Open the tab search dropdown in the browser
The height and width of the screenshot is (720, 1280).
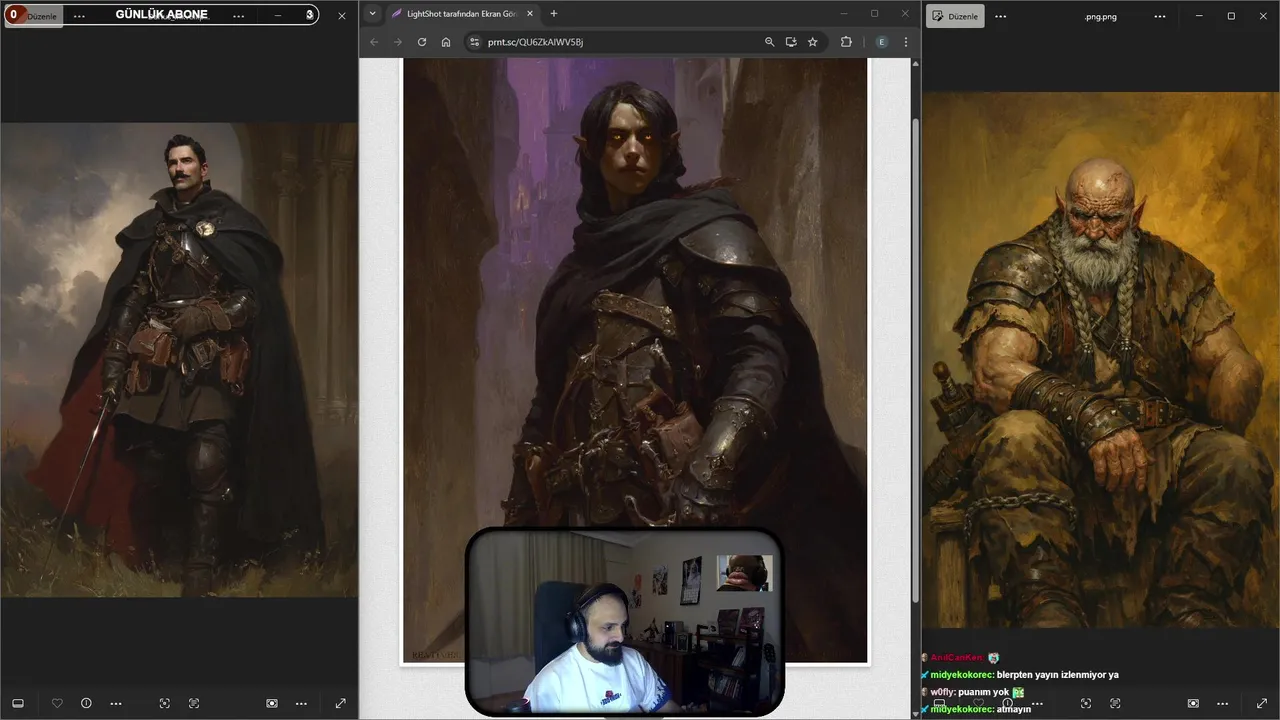click(372, 13)
